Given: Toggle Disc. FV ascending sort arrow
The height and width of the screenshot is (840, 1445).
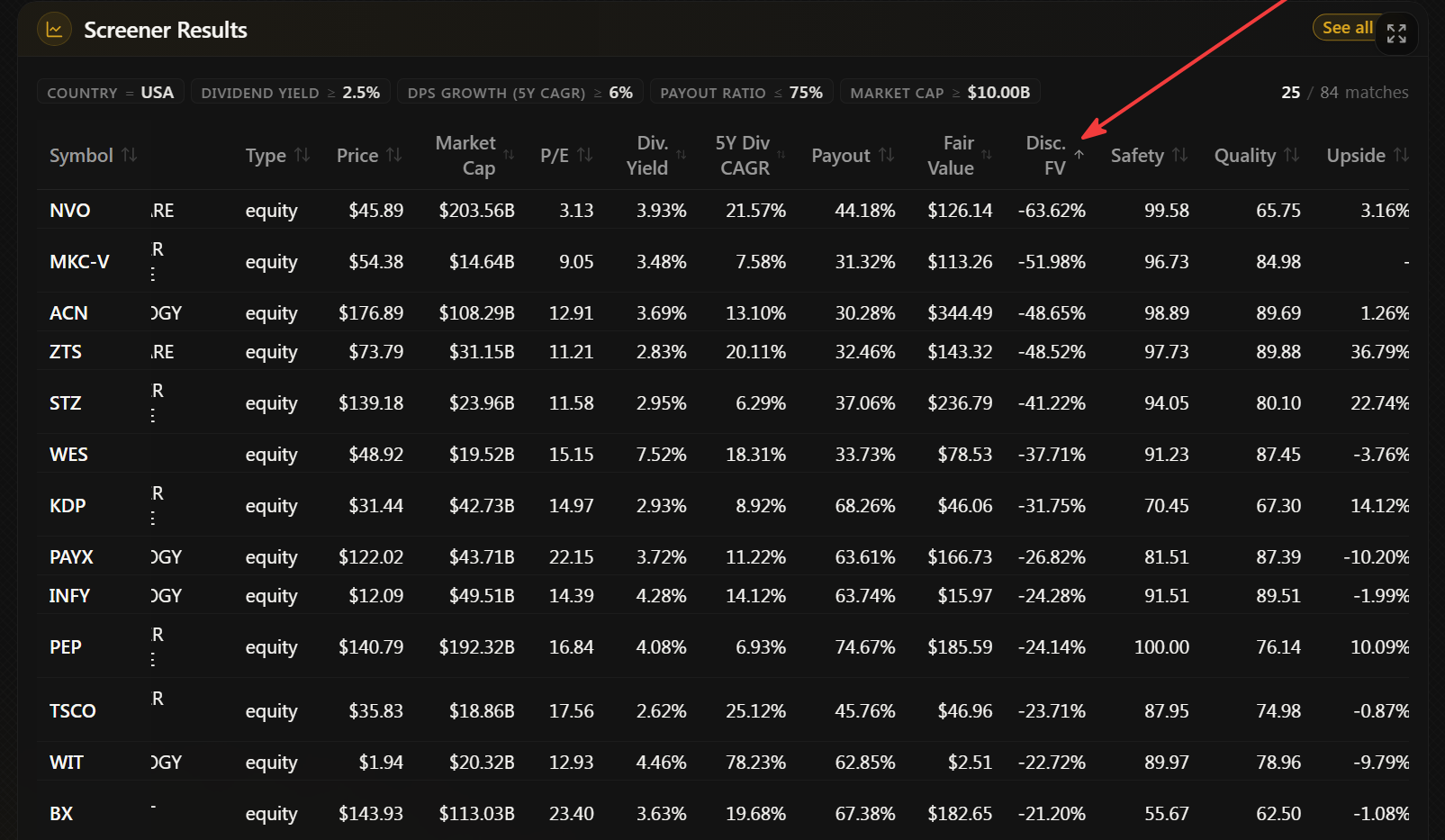Looking at the screenshot, I should click(x=1079, y=155).
